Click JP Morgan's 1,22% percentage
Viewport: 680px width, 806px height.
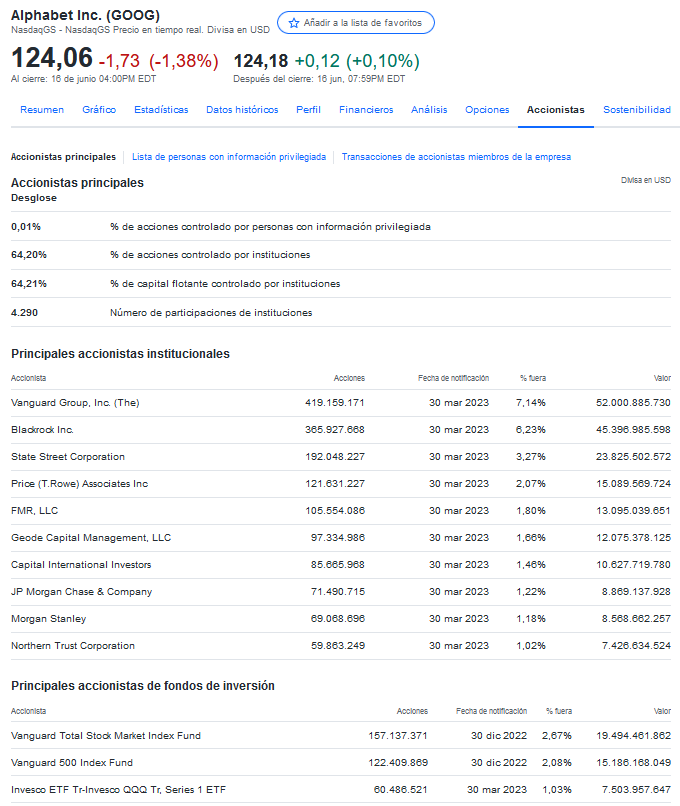(x=531, y=592)
